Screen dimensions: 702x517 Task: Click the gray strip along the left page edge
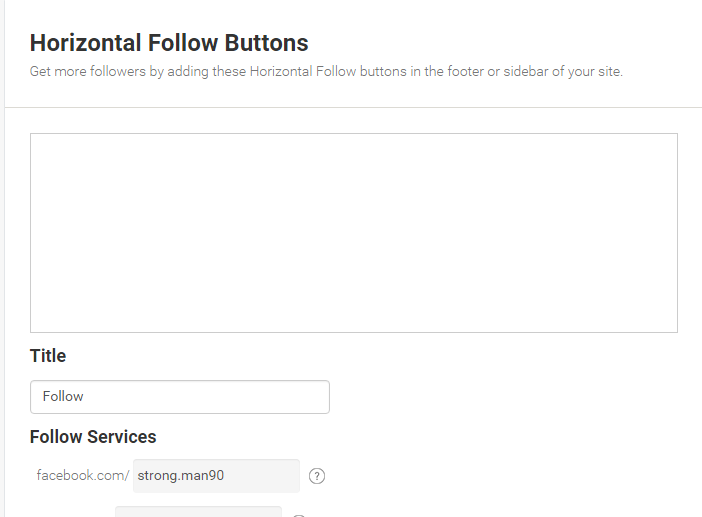click(x=2, y=258)
